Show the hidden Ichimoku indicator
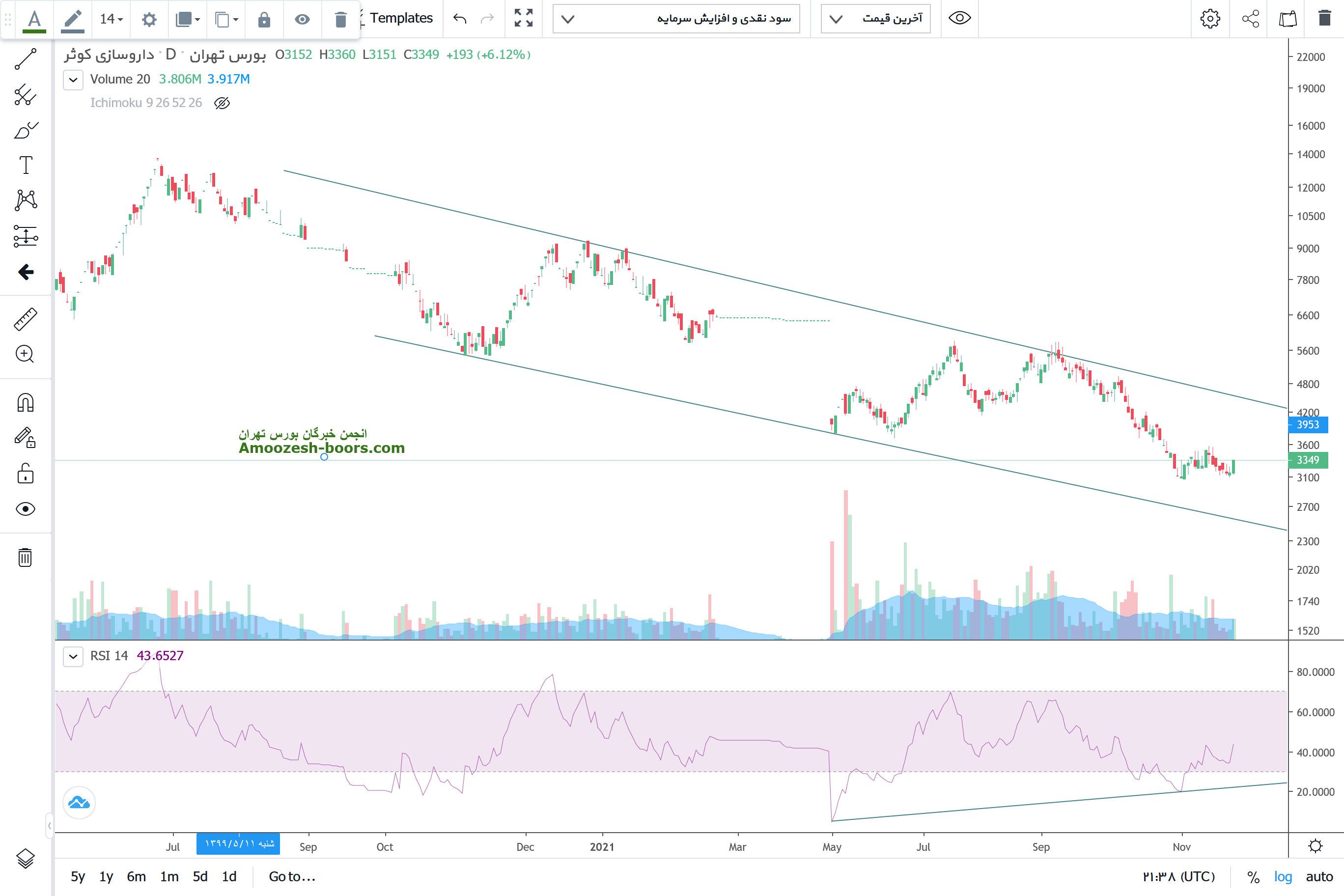Image resolution: width=1344 pixels, height=896 pixels. click(x=222, y=103)
